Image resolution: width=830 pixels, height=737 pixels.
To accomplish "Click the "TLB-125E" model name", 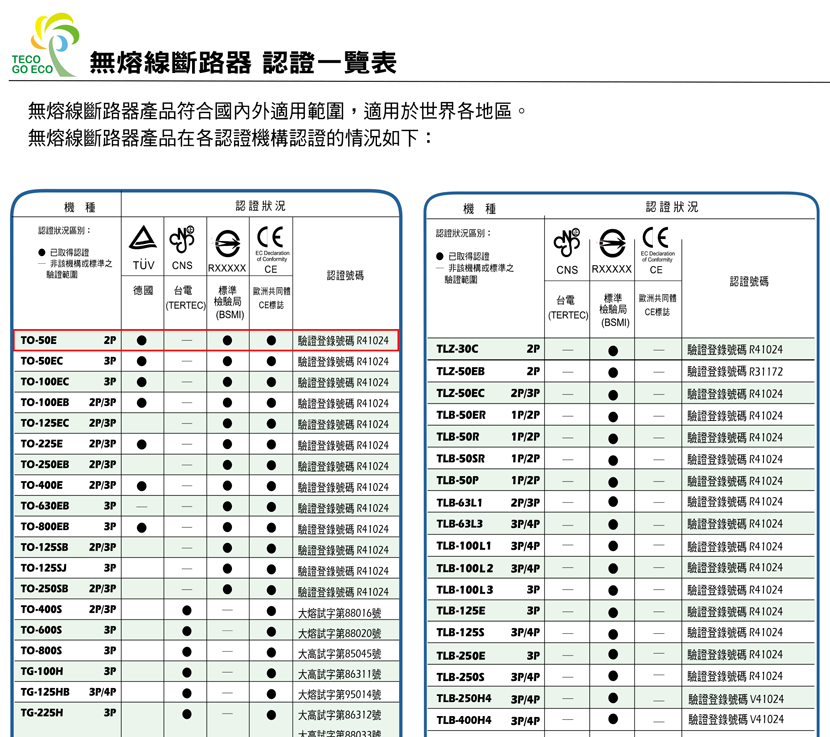I will pyautogui.click(x=461, y=611).
